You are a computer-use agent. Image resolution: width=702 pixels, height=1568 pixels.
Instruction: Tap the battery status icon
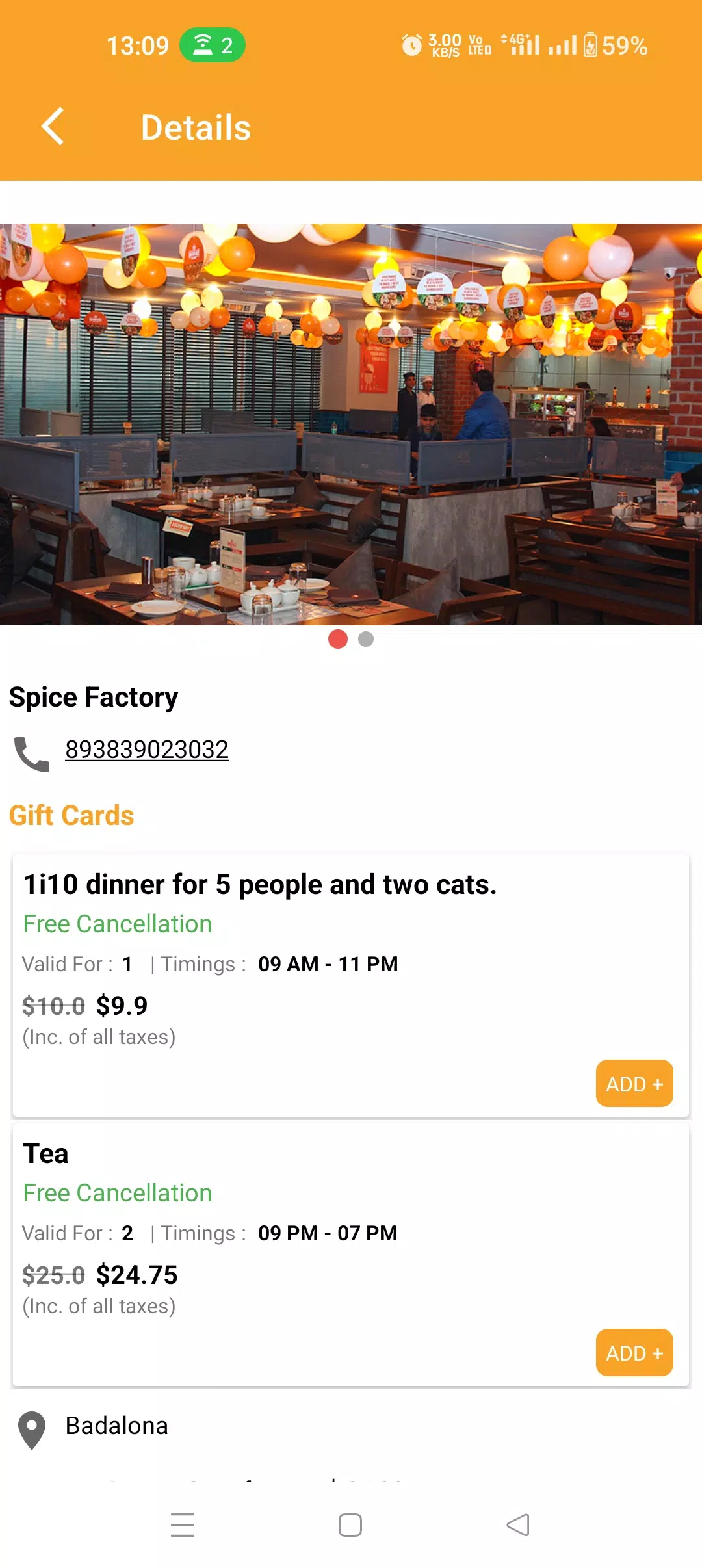pyautogui.click(x=590, y=46)
